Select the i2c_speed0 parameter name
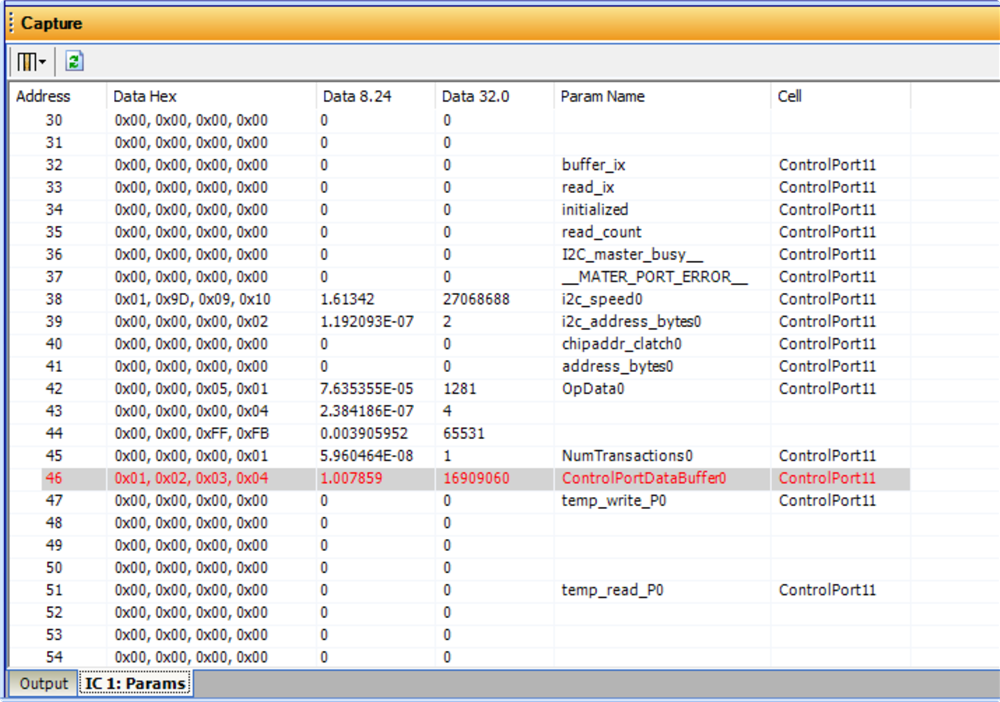 point(601,299)
